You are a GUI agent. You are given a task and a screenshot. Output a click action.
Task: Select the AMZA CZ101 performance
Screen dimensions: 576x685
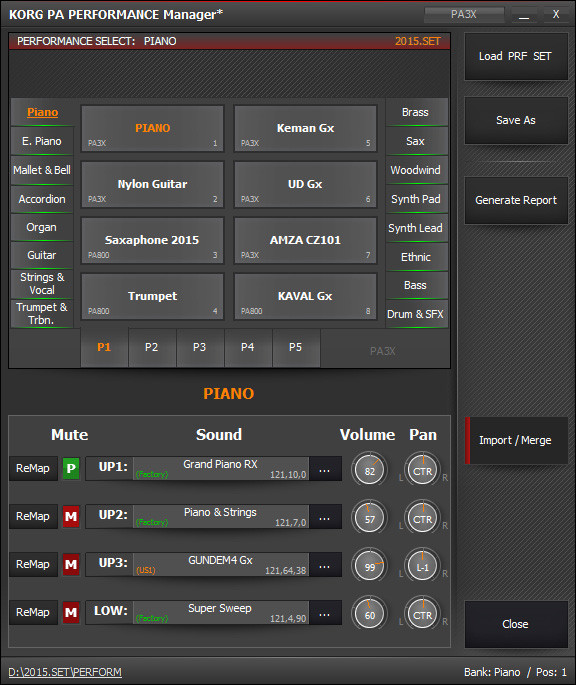(305, 240)
